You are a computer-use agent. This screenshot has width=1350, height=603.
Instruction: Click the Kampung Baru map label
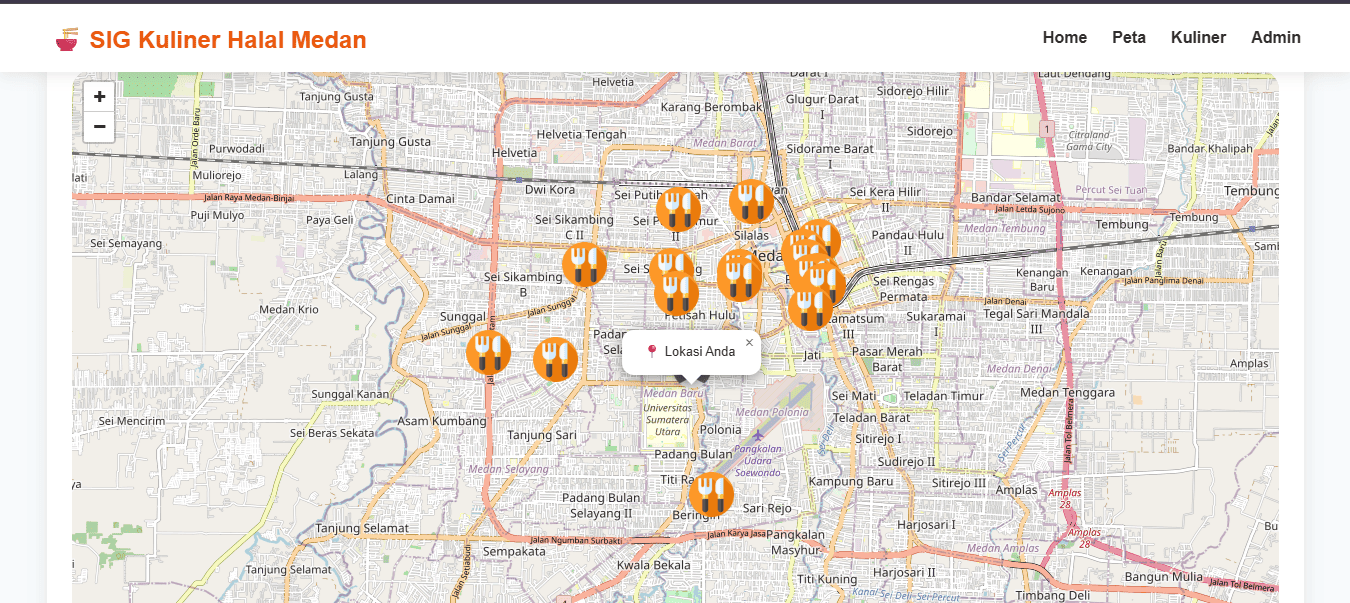coord(851,481)
